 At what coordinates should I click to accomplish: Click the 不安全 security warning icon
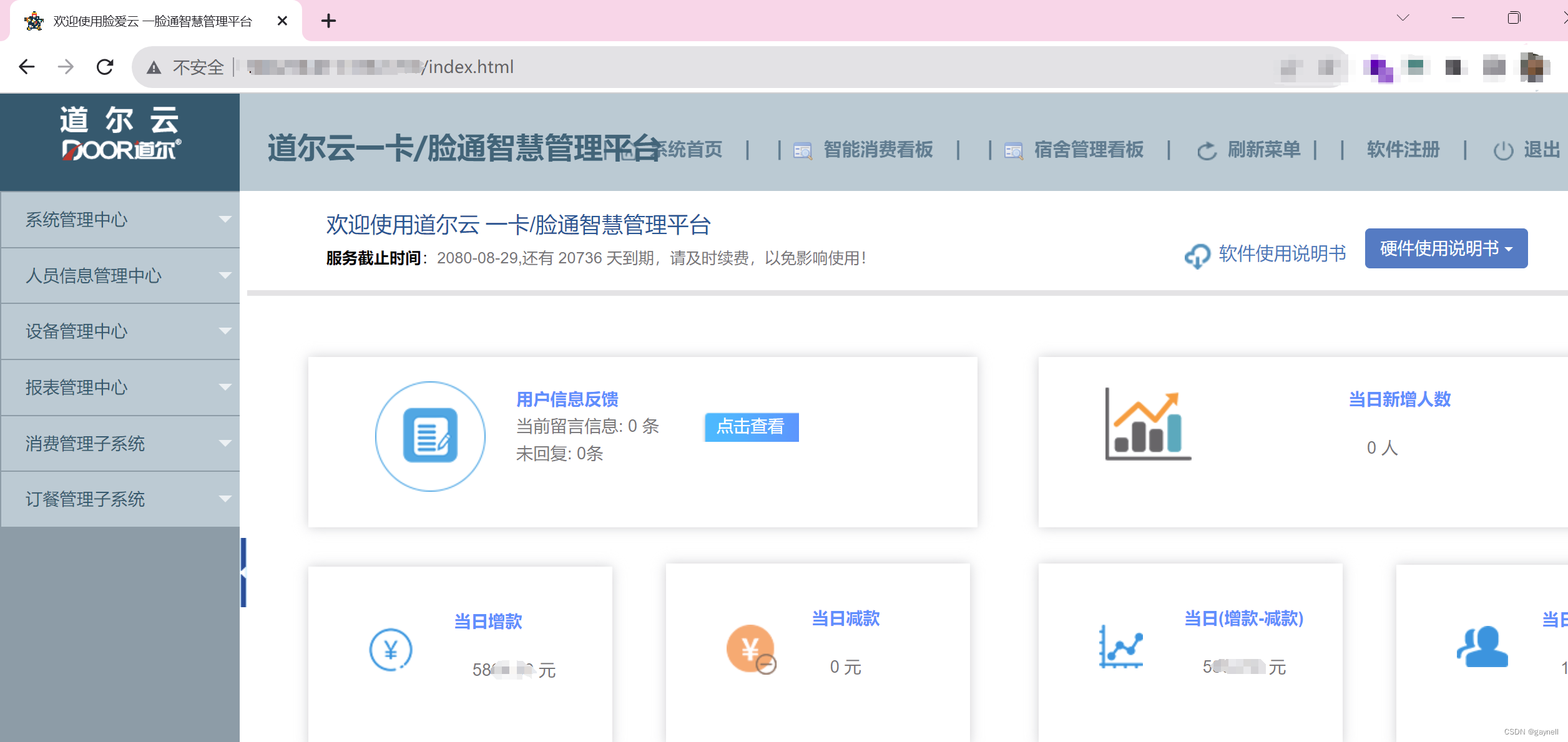click(x=154, y=67)
